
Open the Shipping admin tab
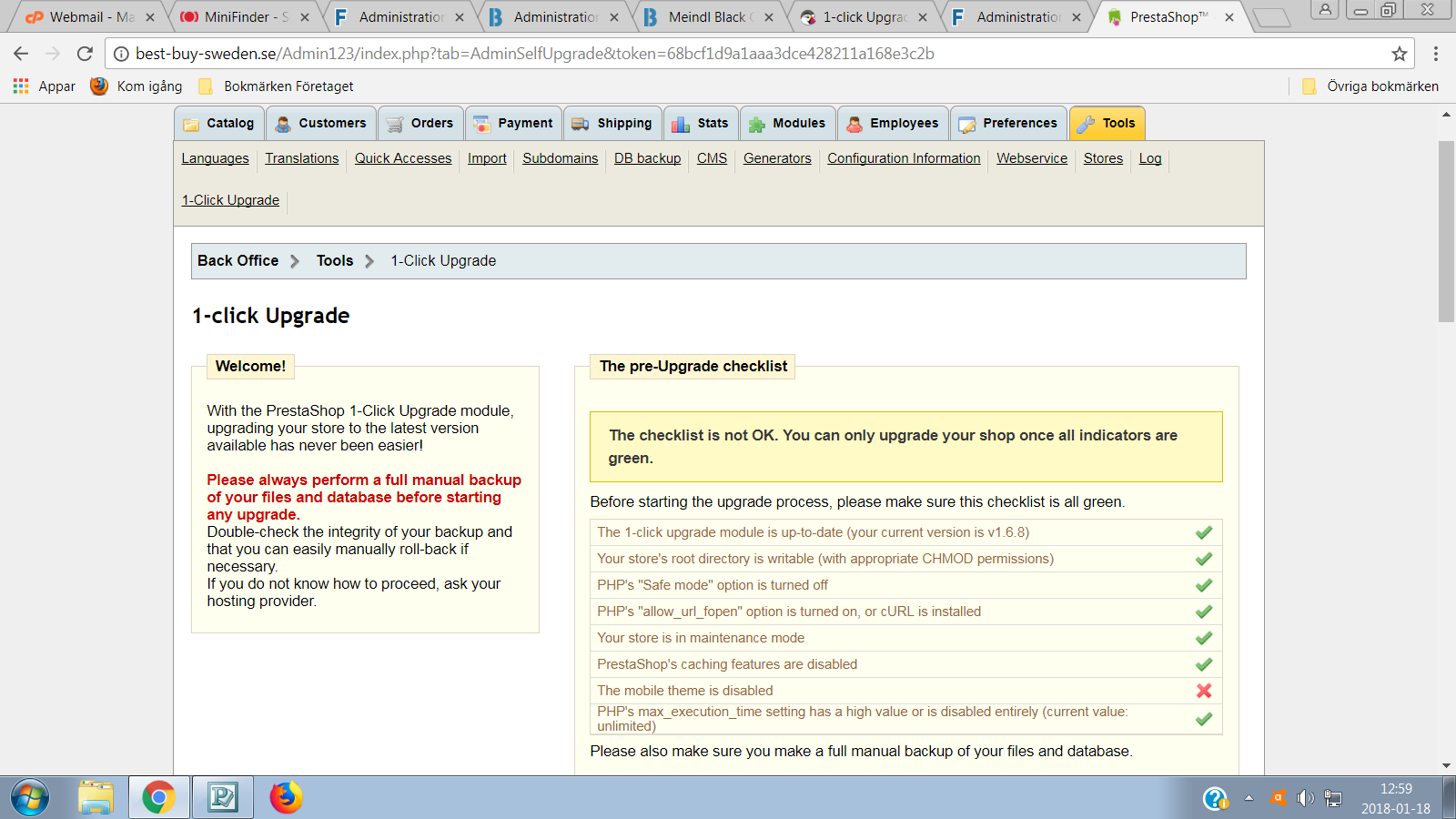[612, 124]
